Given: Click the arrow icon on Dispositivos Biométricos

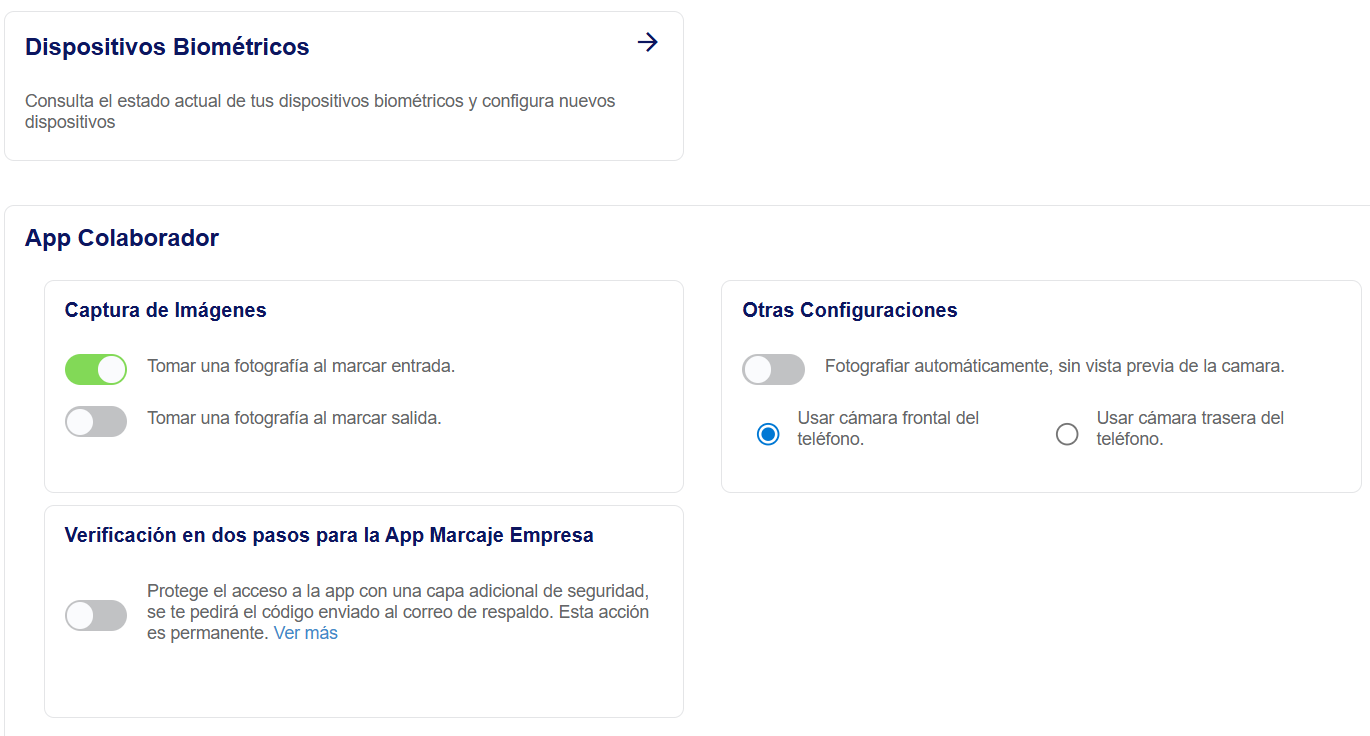Looking at the screenshot, I should (648, 42).
